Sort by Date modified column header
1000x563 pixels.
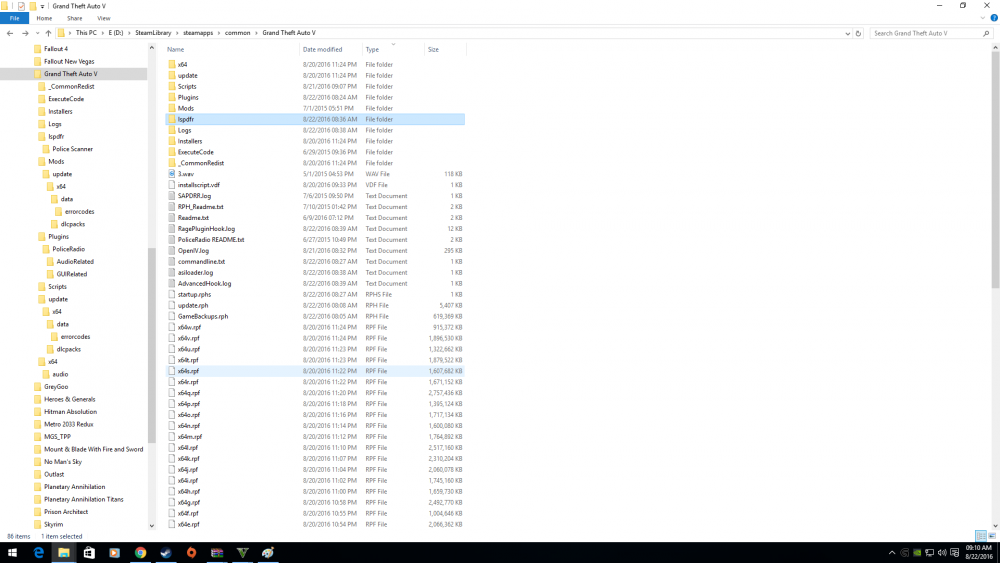tap(323, 50)
